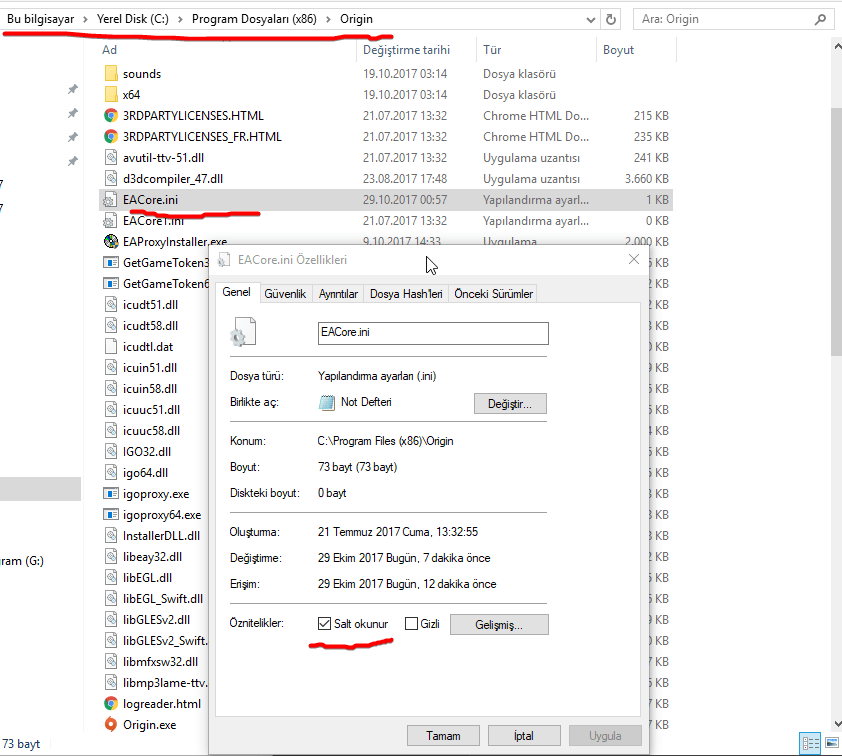Switch to details view layout icon
The width and height of the screenshot is (842, 756).
coord(810,743)
